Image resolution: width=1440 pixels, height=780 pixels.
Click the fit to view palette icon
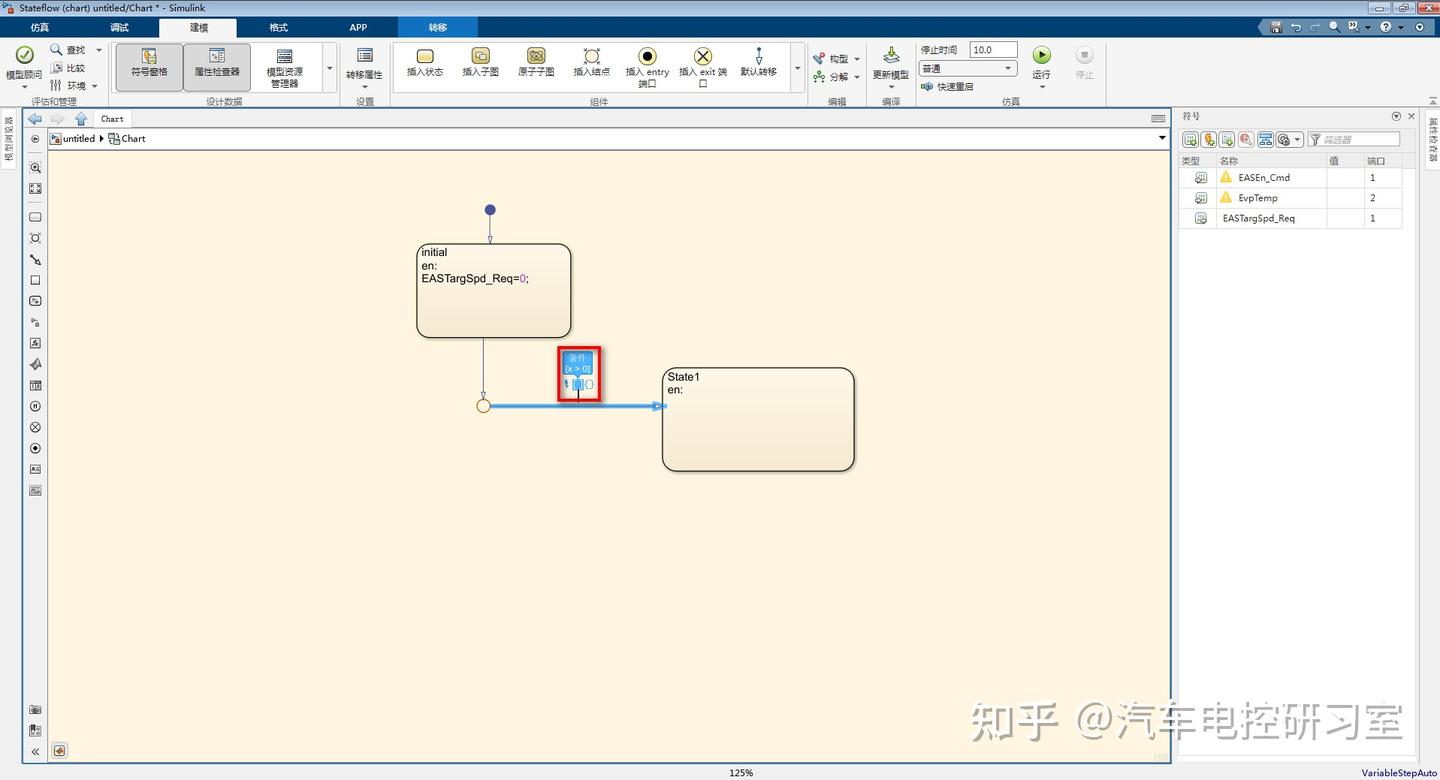(35, 188)
